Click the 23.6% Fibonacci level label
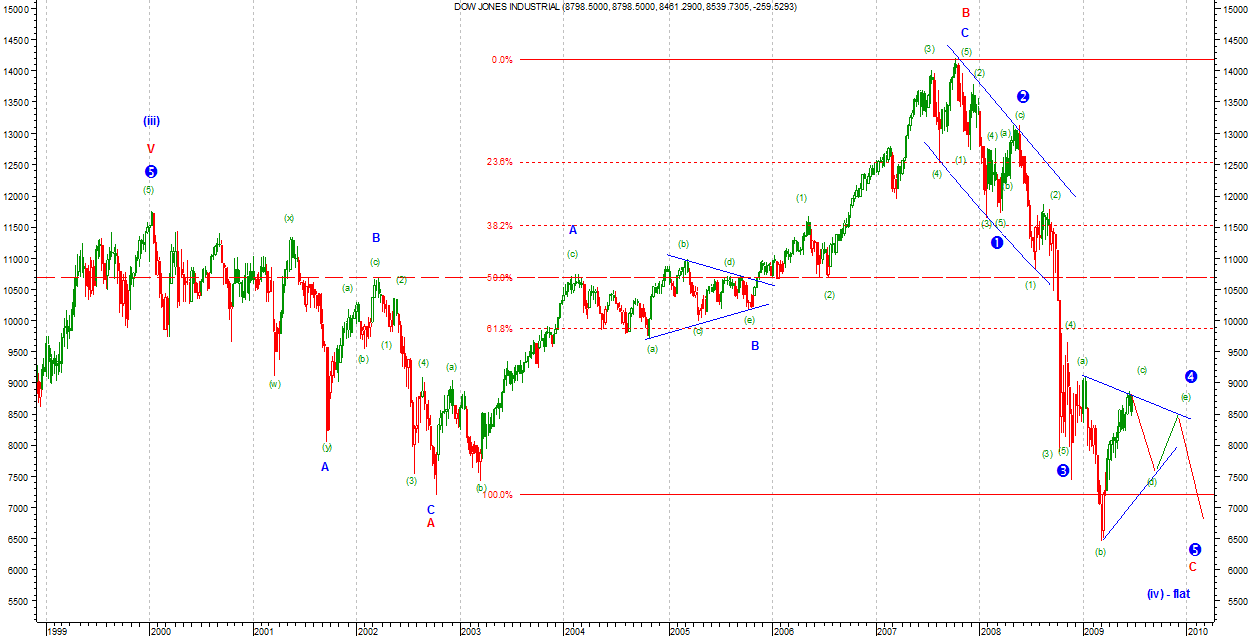 [x=501, y=162]
